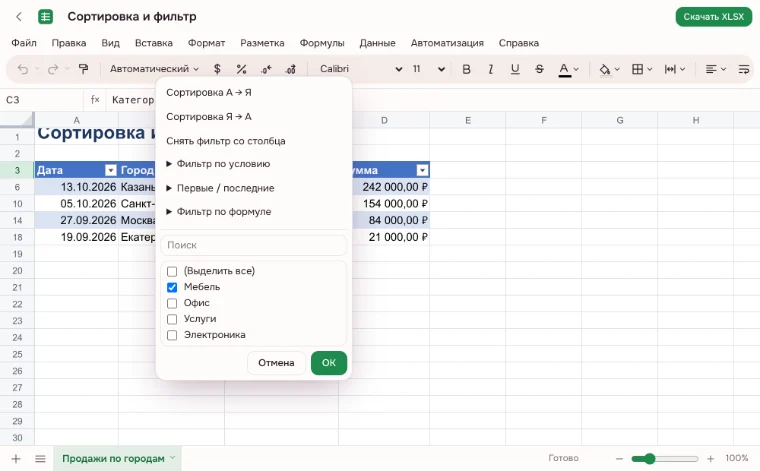Click the Поиск filter search field
760x471 pixels.
click(253, 245)
